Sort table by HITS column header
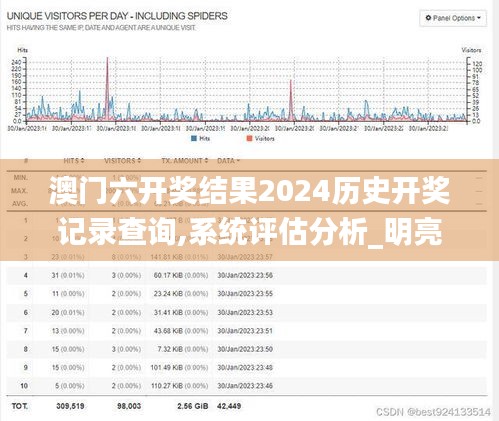Image resolution: width=499 pixels, height=421 pixels. (x=74, y=161)
